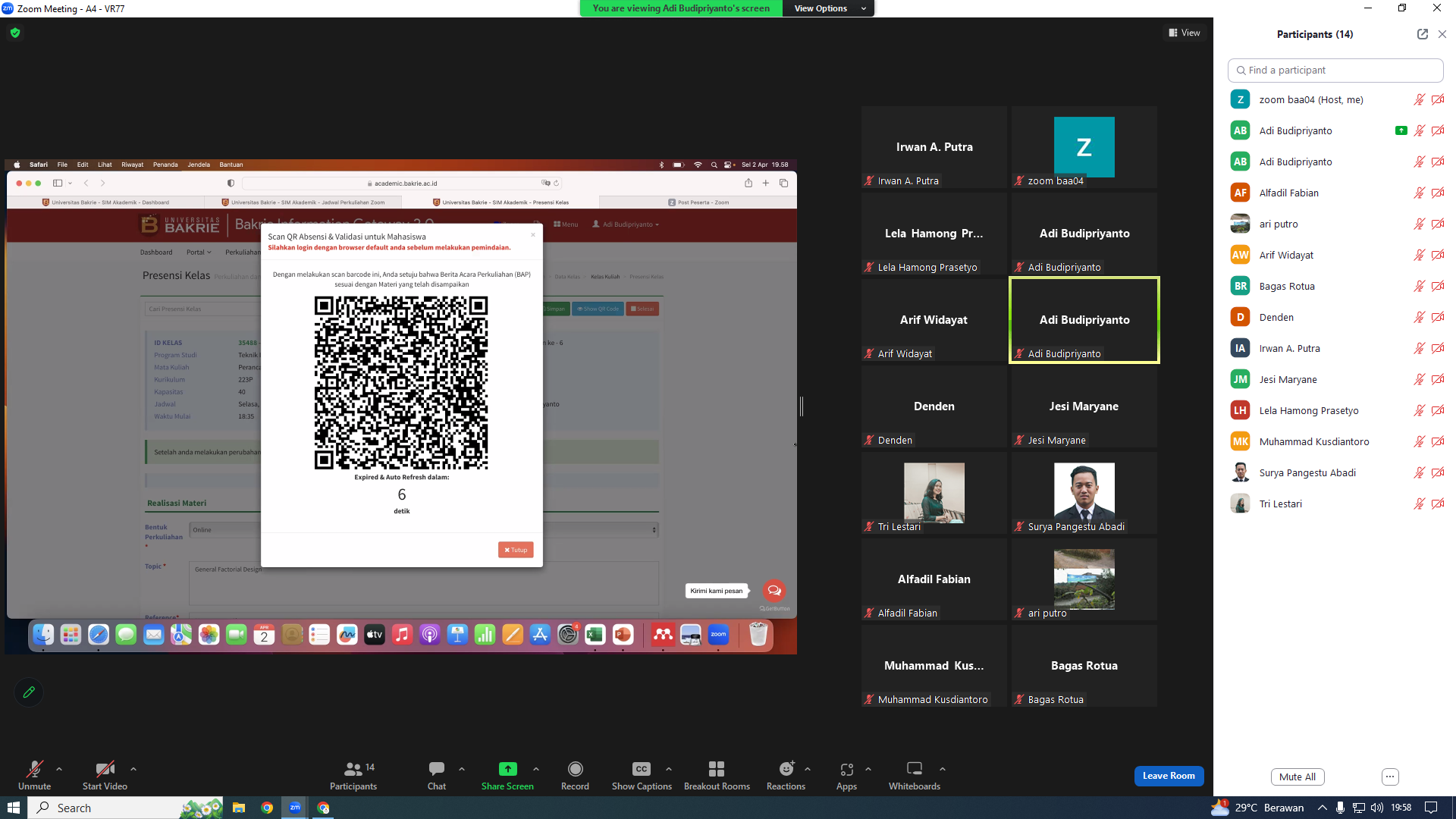Expand chat options arrow beside Chat
This screenshot has width=1456, height=819.
pyautogui.click(x=462, y=769)
